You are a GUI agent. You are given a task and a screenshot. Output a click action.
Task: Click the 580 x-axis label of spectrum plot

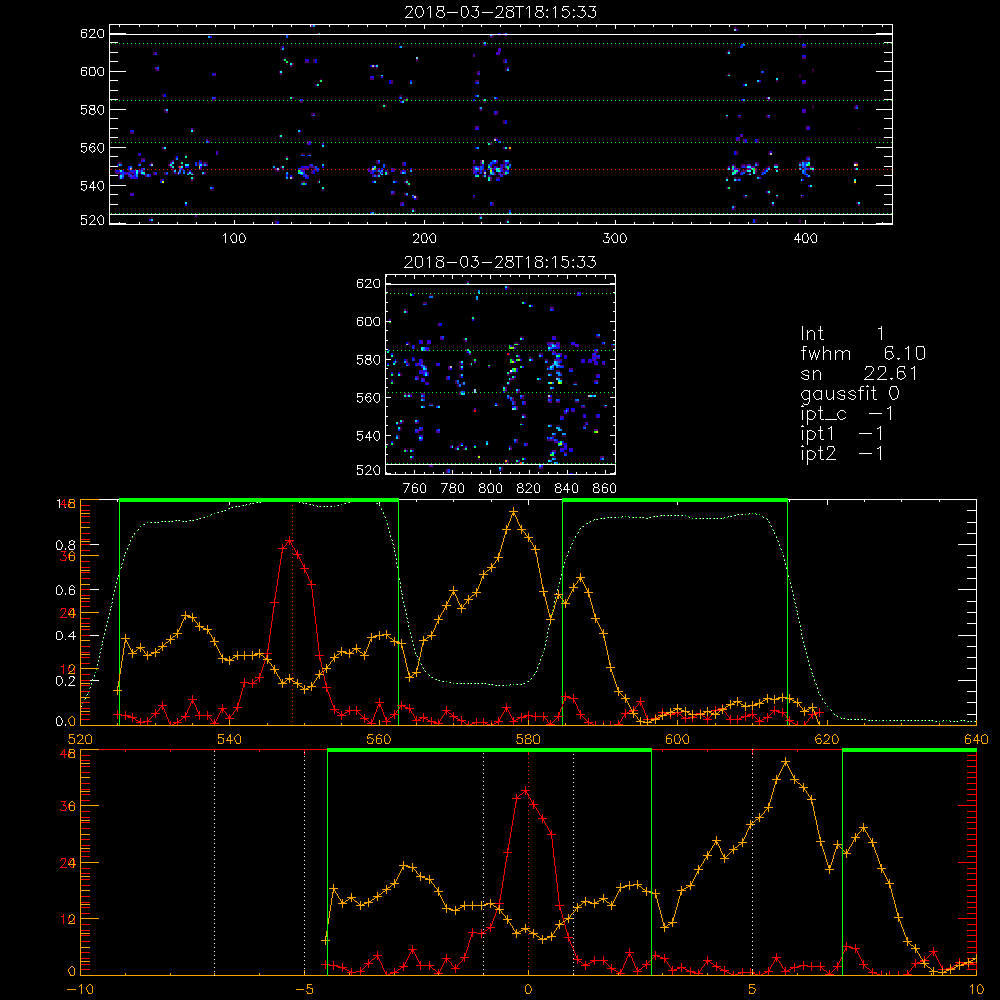pos(527,739)
